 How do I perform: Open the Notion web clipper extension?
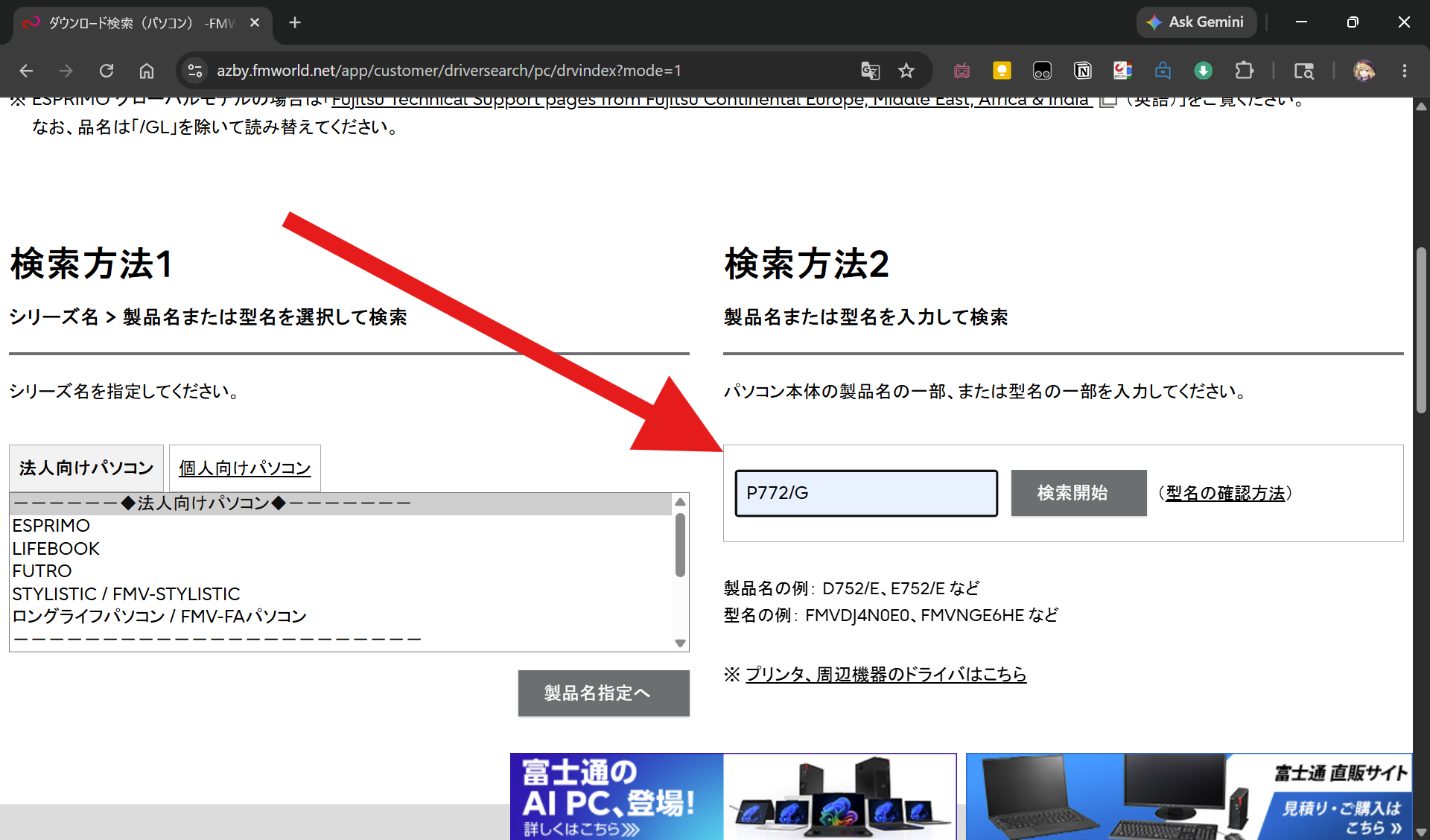click(1082, 71)
